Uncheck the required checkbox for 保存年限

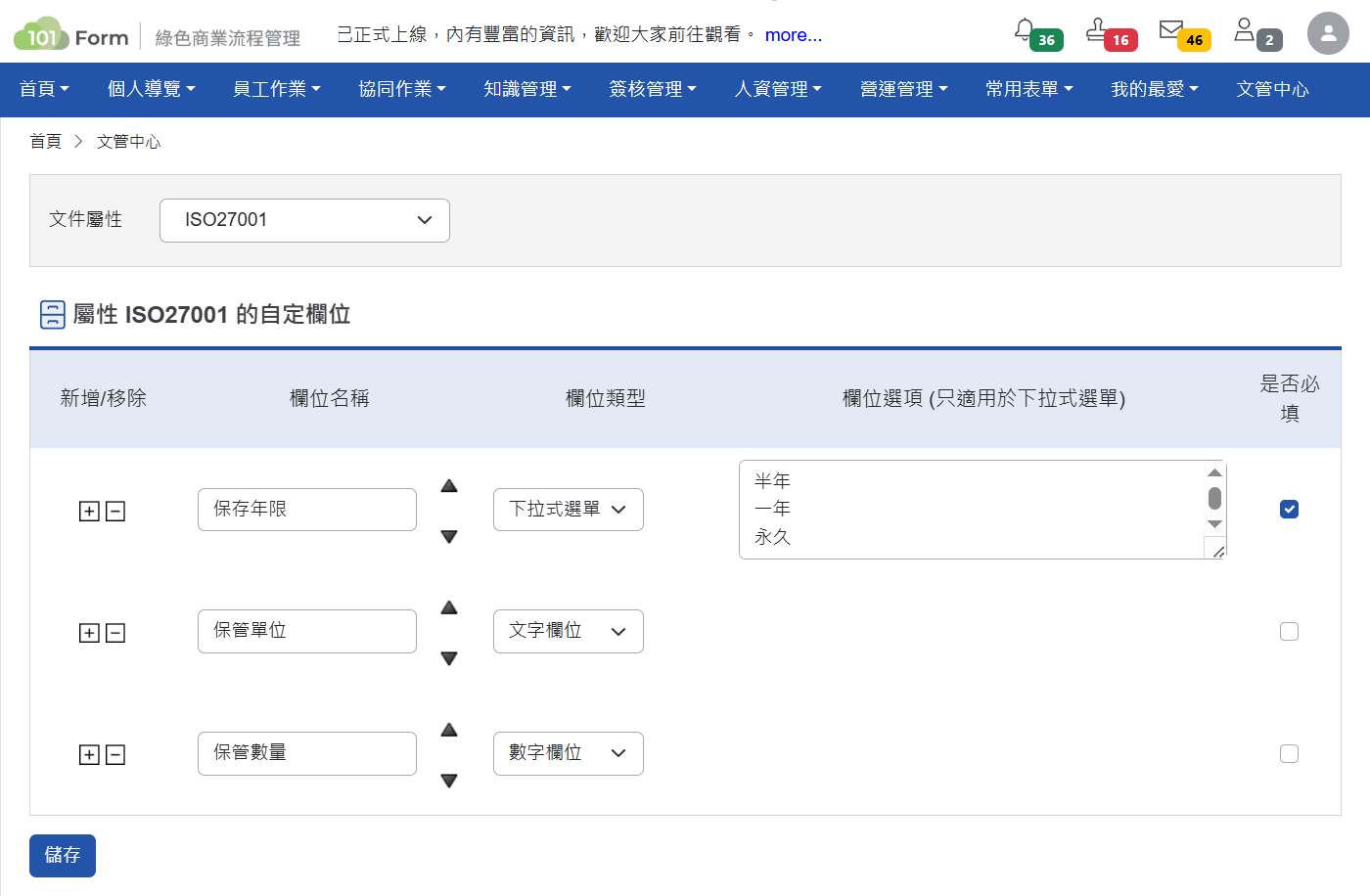tap(1289, 509)
